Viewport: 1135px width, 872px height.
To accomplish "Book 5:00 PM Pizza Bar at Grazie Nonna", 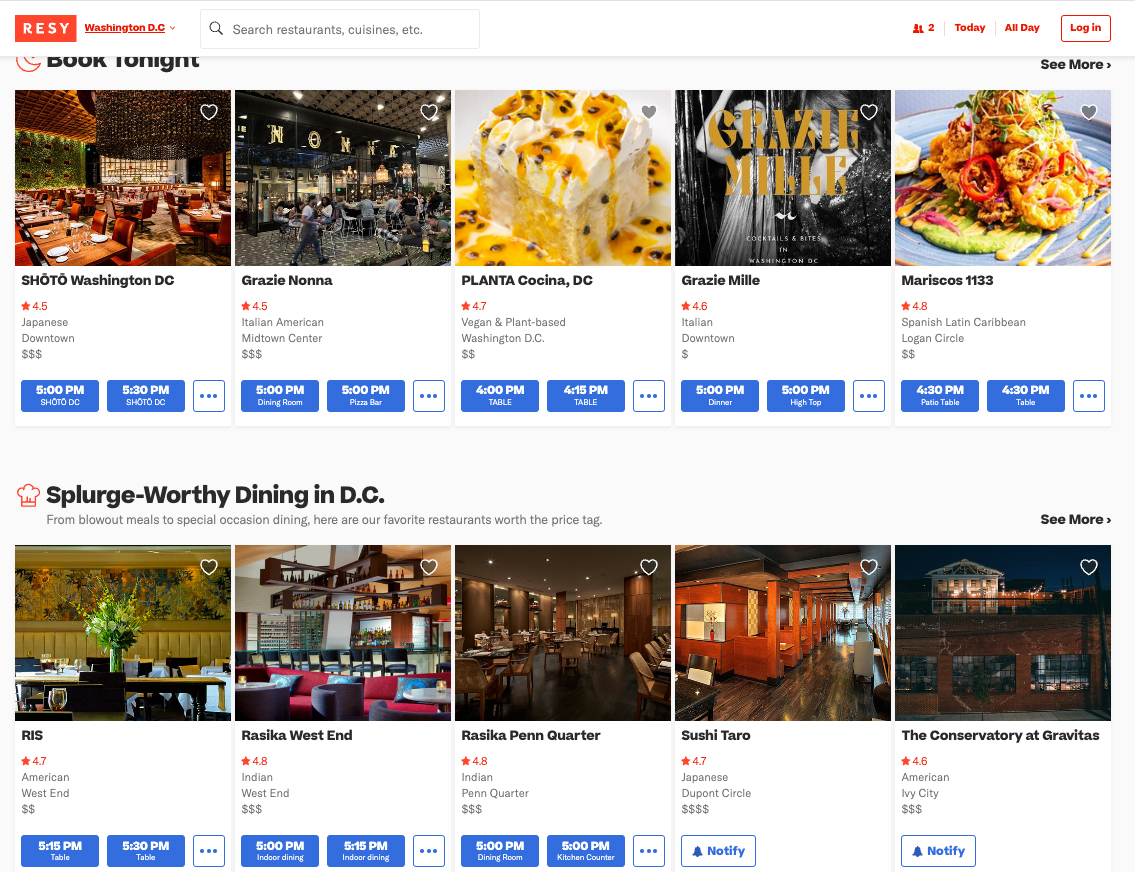I will click(366, 396).
